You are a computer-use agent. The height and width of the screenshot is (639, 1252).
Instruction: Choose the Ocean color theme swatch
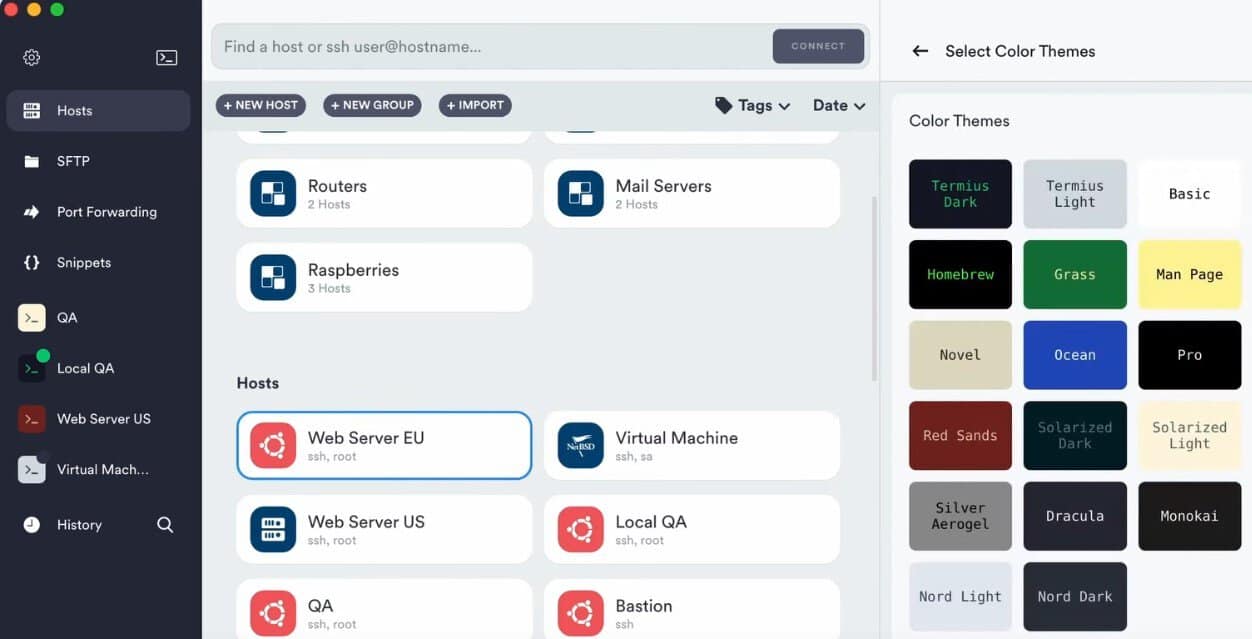[1075, 355]
